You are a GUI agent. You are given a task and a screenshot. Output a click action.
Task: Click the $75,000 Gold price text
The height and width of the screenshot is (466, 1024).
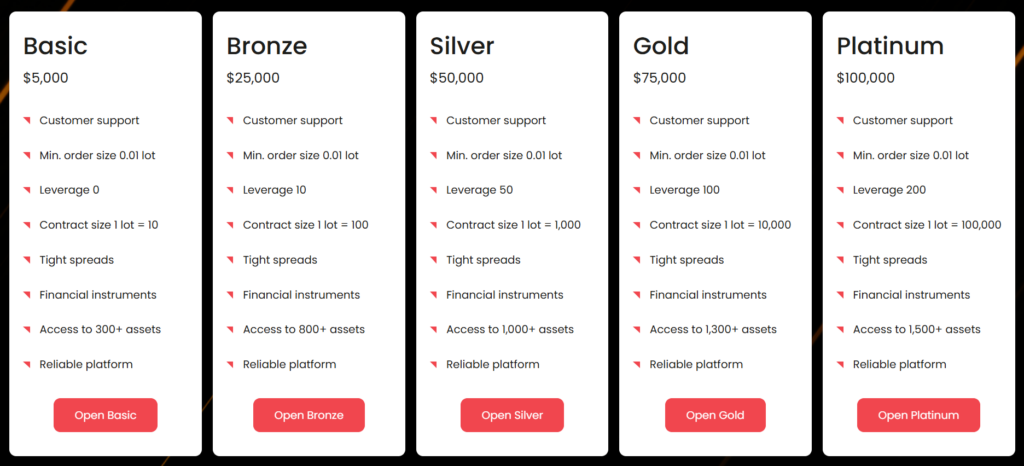[x=660, y=78]
